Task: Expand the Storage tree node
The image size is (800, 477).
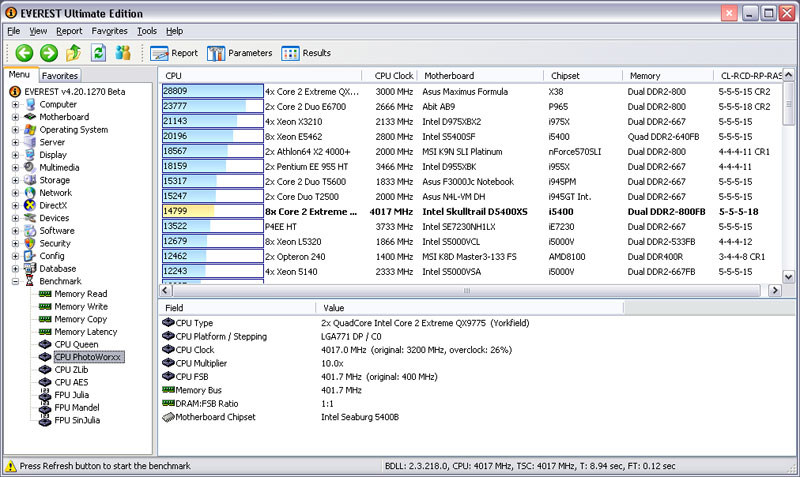Action: pos(15,180)
